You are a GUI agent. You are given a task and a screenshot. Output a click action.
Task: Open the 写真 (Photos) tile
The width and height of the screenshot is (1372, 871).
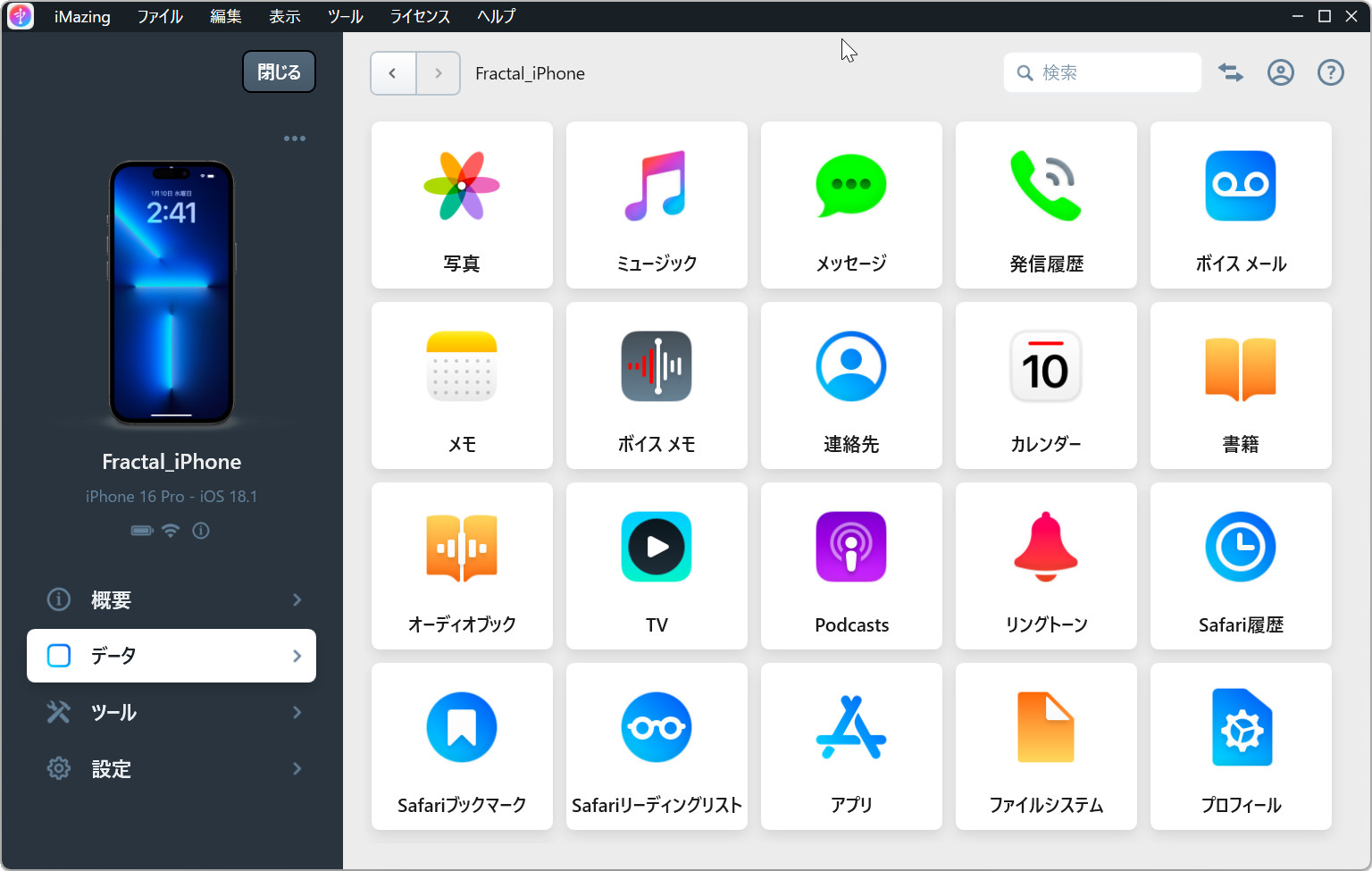coord(462,205)
